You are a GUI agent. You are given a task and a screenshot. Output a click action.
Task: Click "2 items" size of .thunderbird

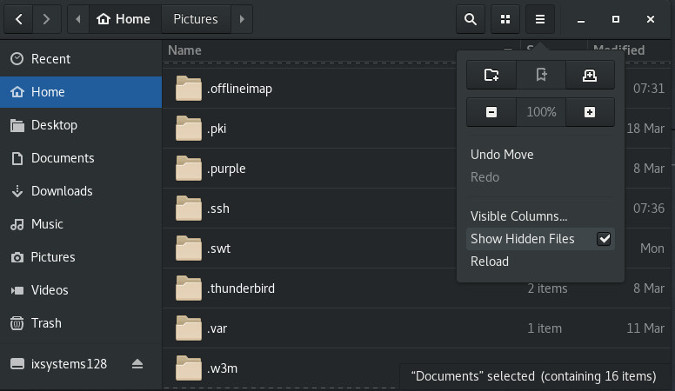[548, 289]
